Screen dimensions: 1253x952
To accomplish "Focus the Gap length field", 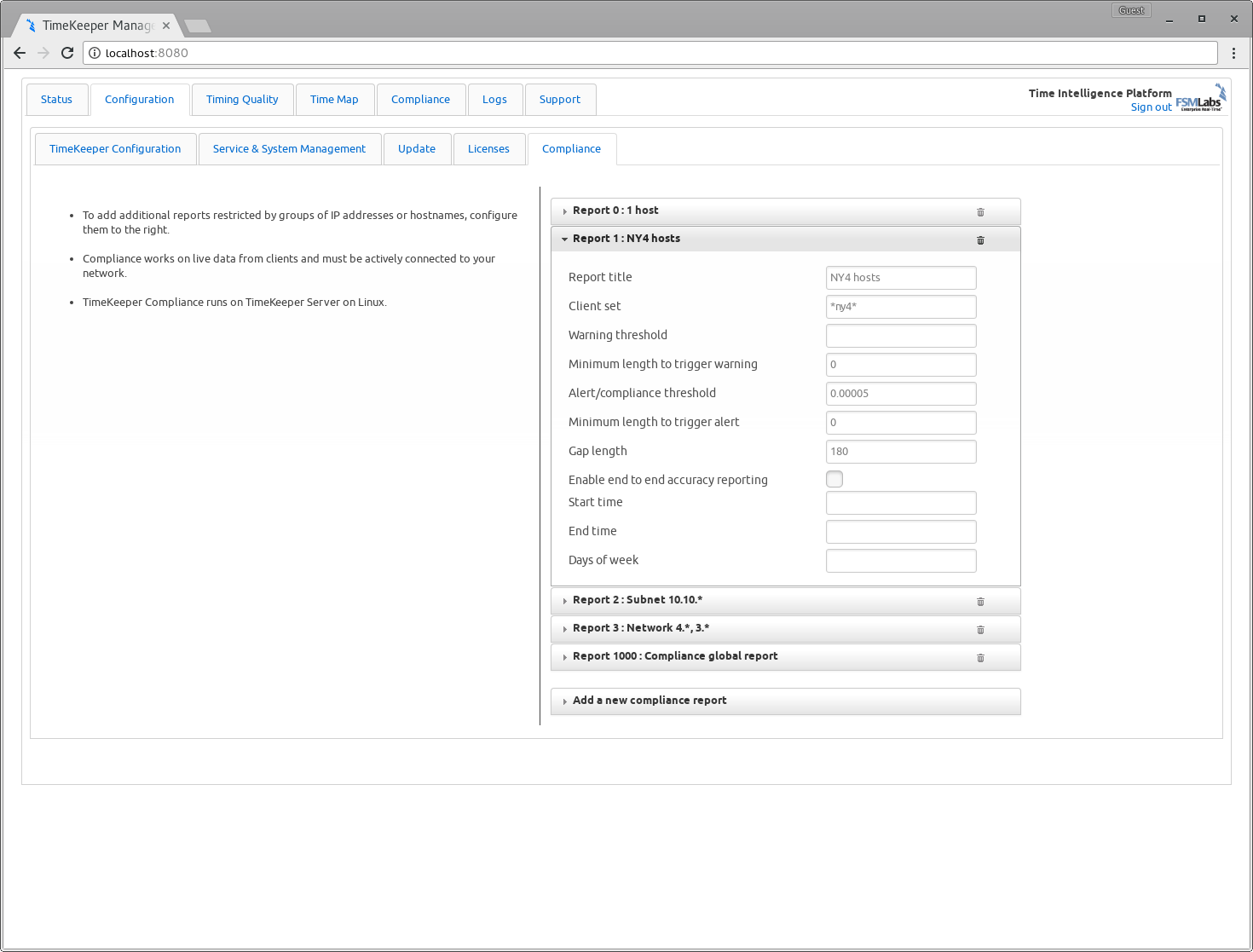I will click(901, 452).
